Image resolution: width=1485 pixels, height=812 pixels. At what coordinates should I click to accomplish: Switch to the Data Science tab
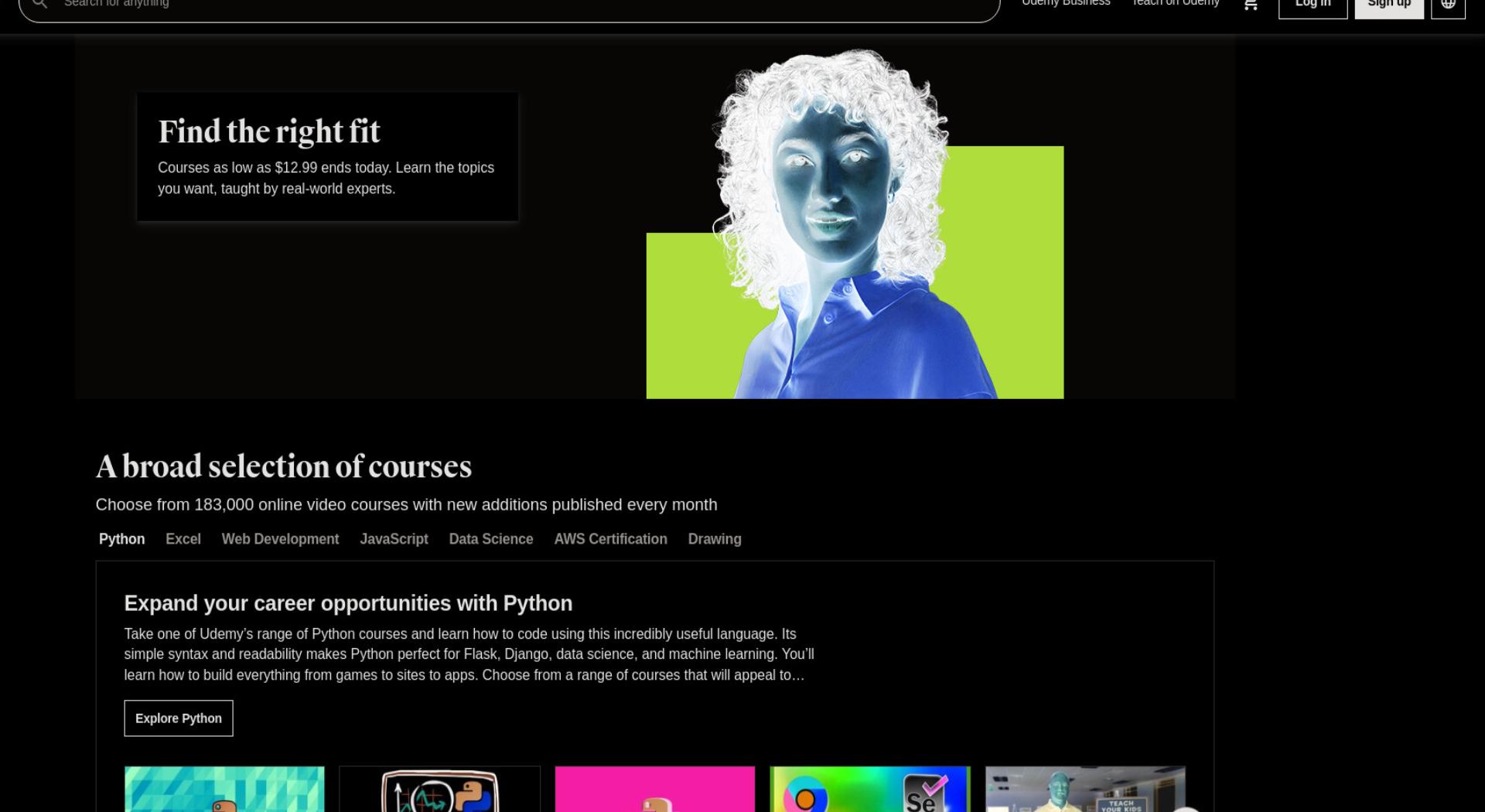[x=491, y=539]
